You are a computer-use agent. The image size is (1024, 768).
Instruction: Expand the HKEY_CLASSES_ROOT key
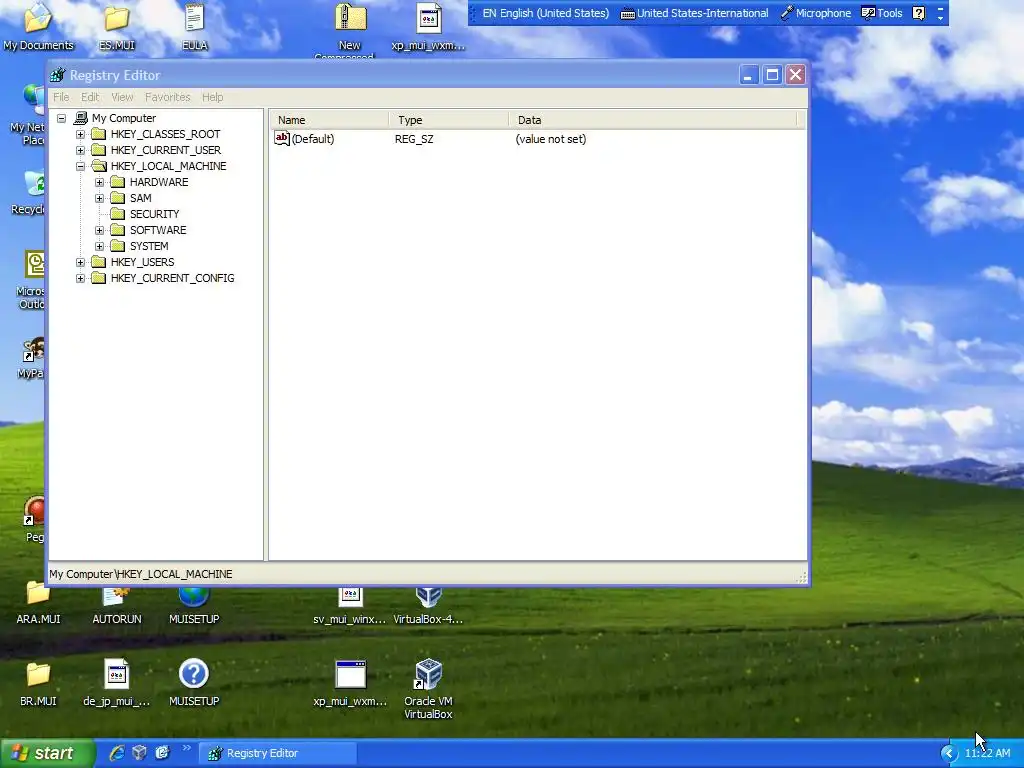coord(80,134)
